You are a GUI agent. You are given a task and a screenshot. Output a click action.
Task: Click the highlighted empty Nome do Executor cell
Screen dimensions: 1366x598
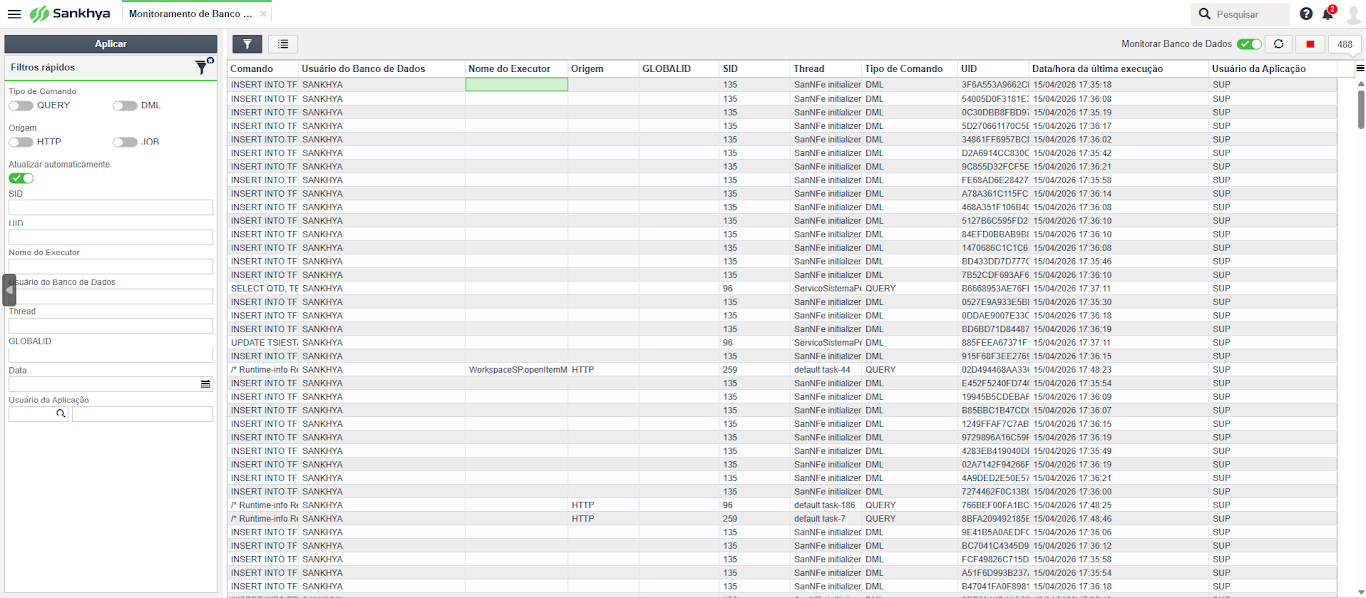pos(517,85)
